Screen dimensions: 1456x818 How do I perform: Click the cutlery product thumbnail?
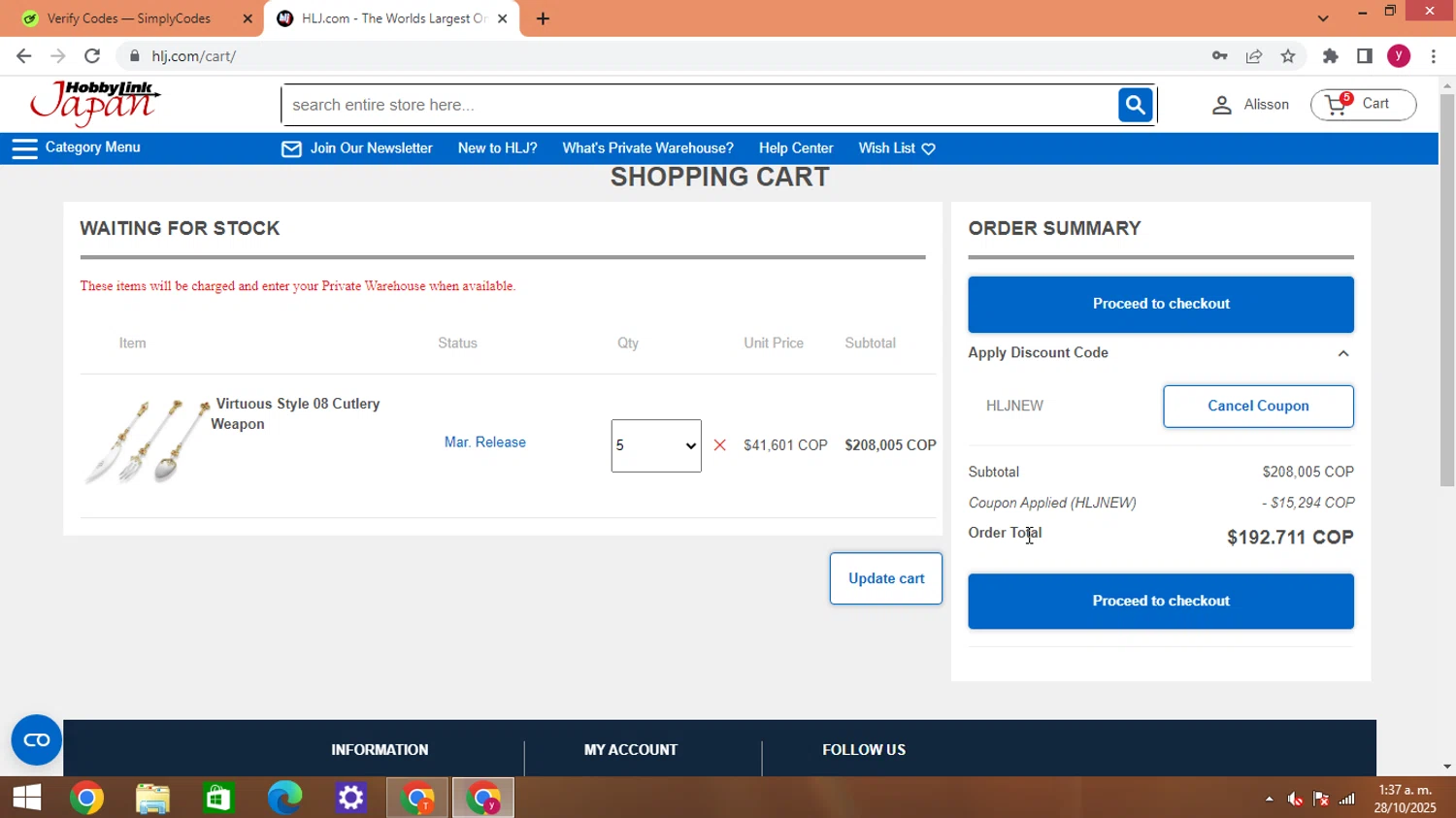click(x=148, y=442)
